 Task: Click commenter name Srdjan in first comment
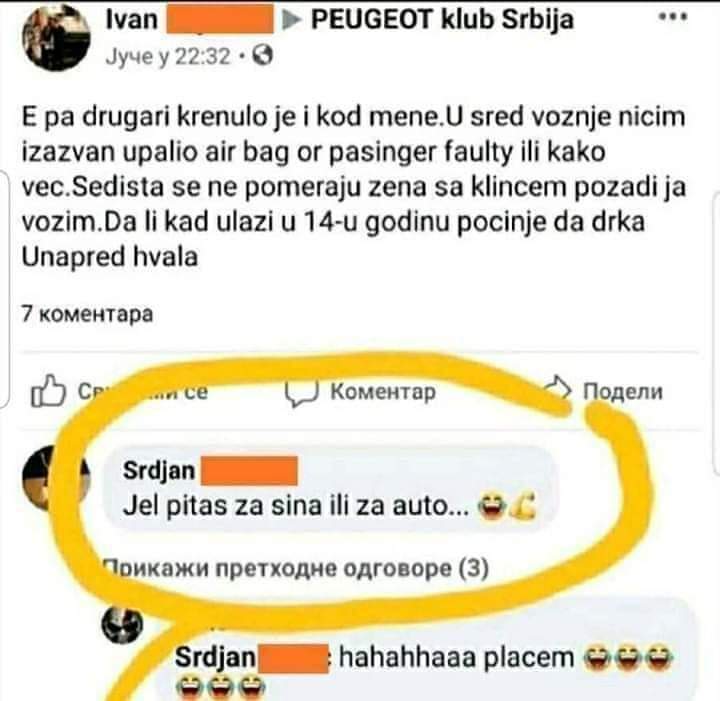pos(159,471)
